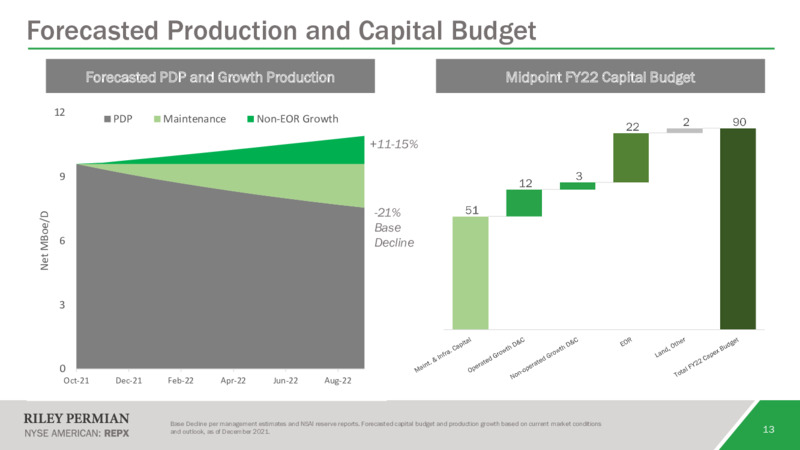Click the RILEY PERMIAN logo text
The image size is (800, 450).
[x=77, y=419]
